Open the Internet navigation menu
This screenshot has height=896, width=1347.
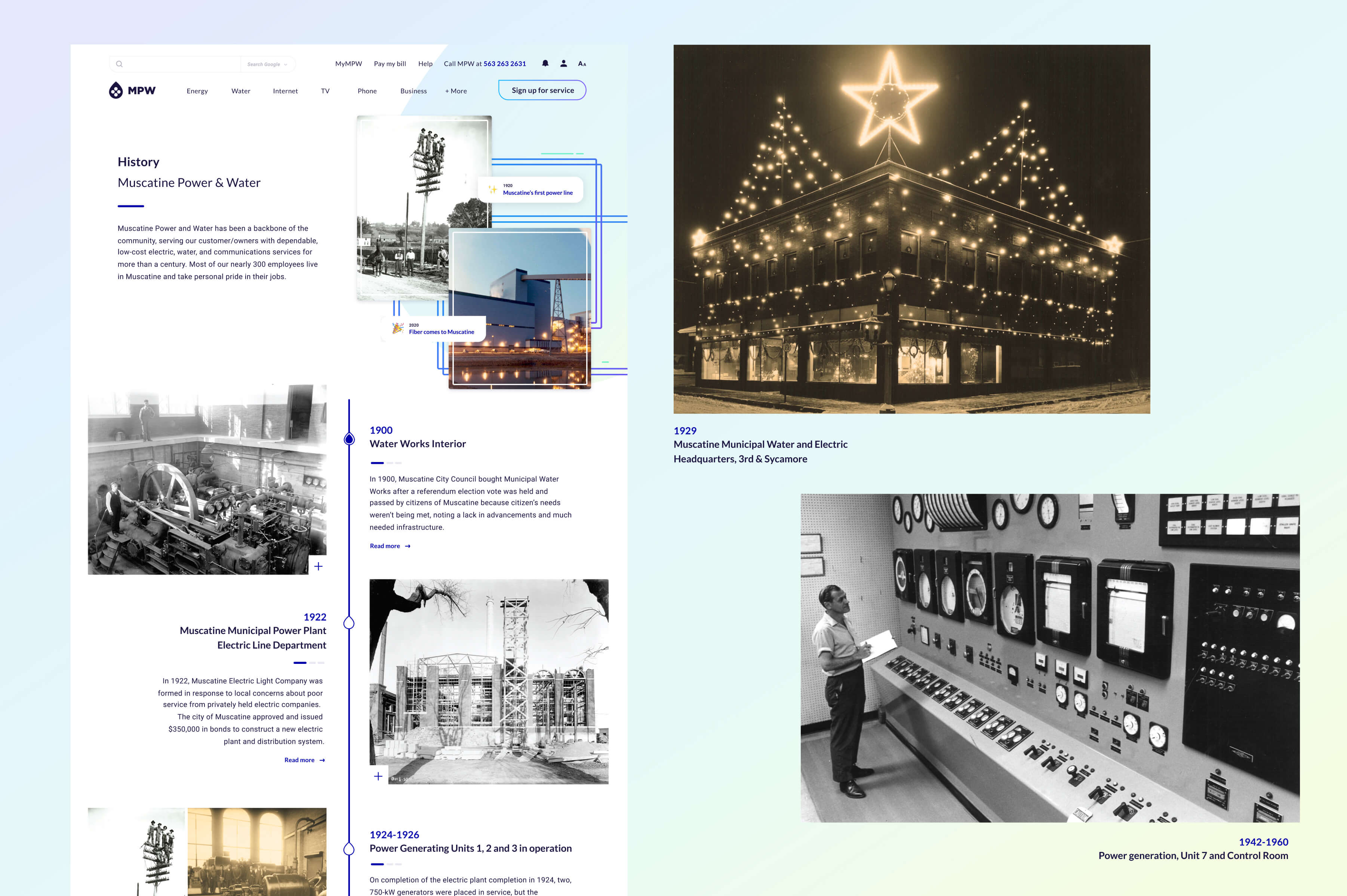pos(285,91)
